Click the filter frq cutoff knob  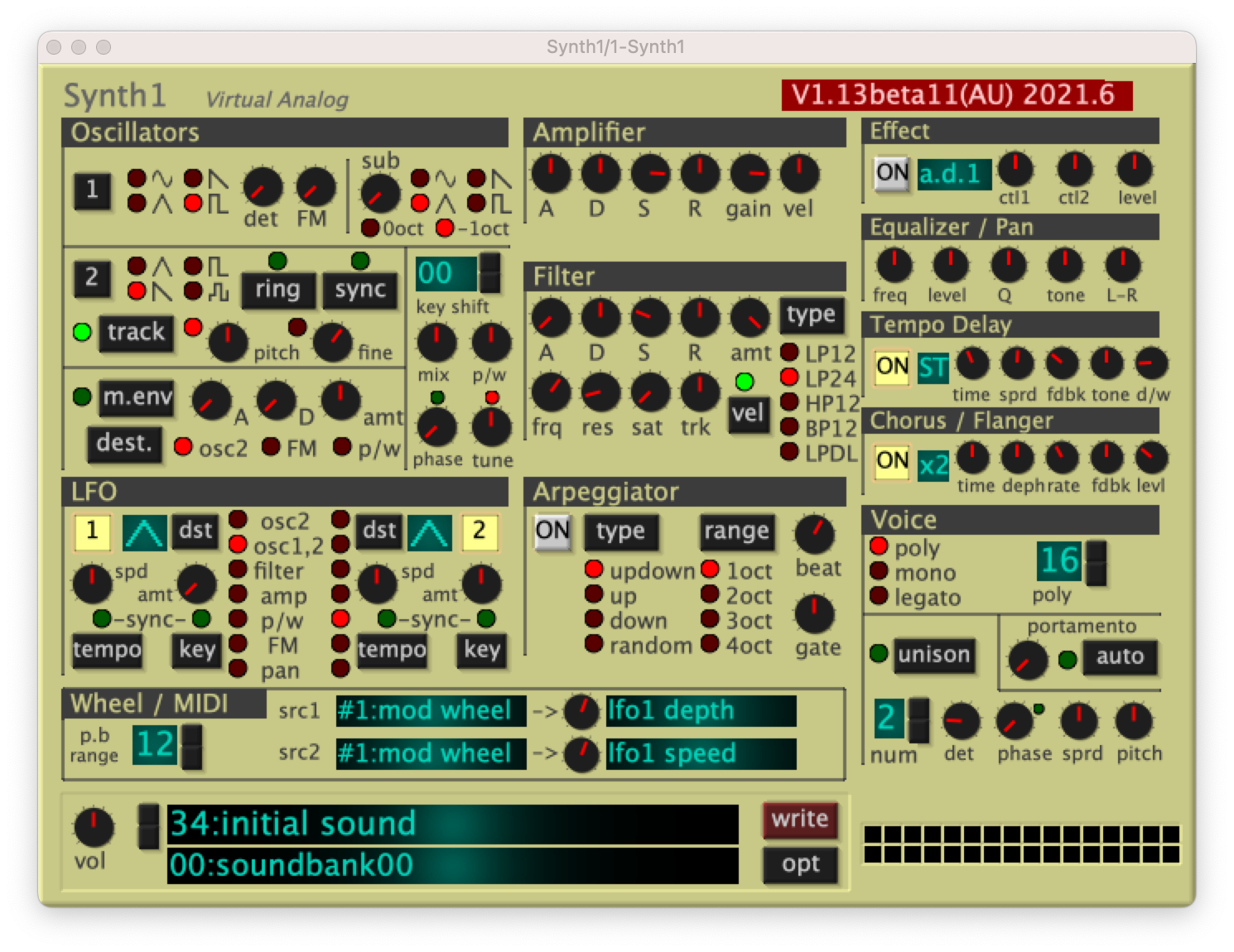coord(551,393)
